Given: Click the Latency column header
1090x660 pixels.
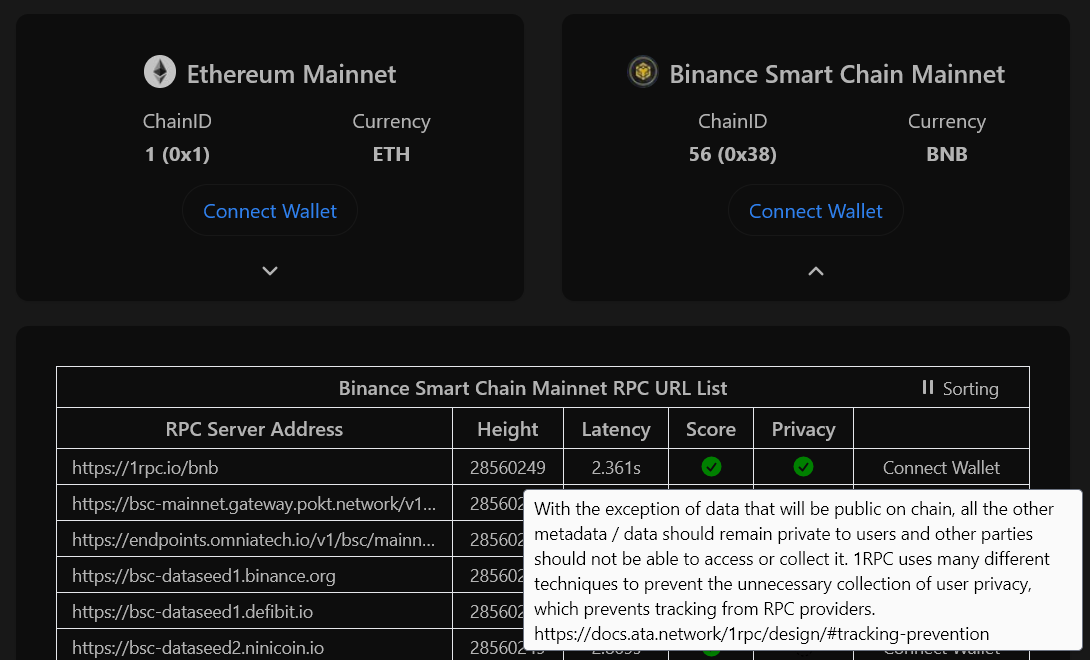Looking at the screenshot, I should (616, 429).
